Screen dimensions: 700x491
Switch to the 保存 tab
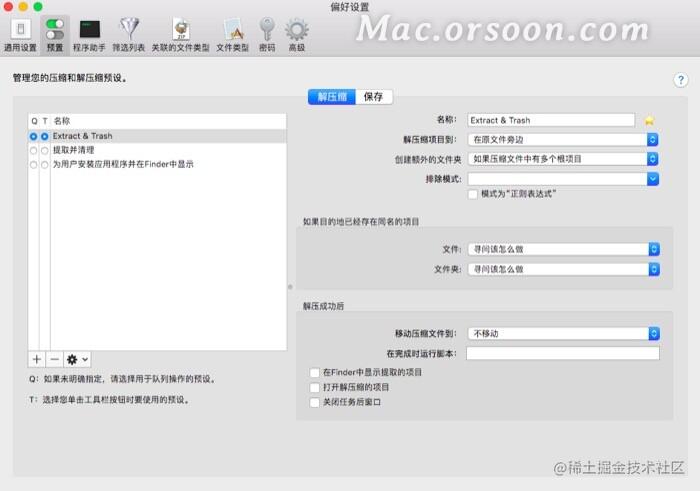(374, 97)
